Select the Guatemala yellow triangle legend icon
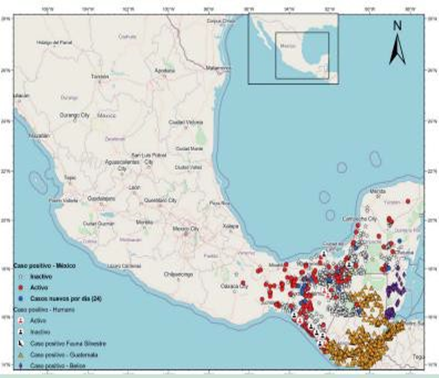 [x=21, y=355]
